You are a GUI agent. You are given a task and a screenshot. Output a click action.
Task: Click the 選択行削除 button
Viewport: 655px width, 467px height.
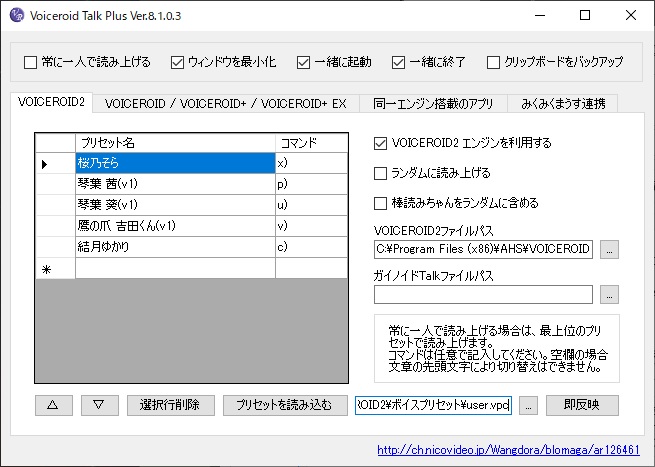click(x=170, y=405)
